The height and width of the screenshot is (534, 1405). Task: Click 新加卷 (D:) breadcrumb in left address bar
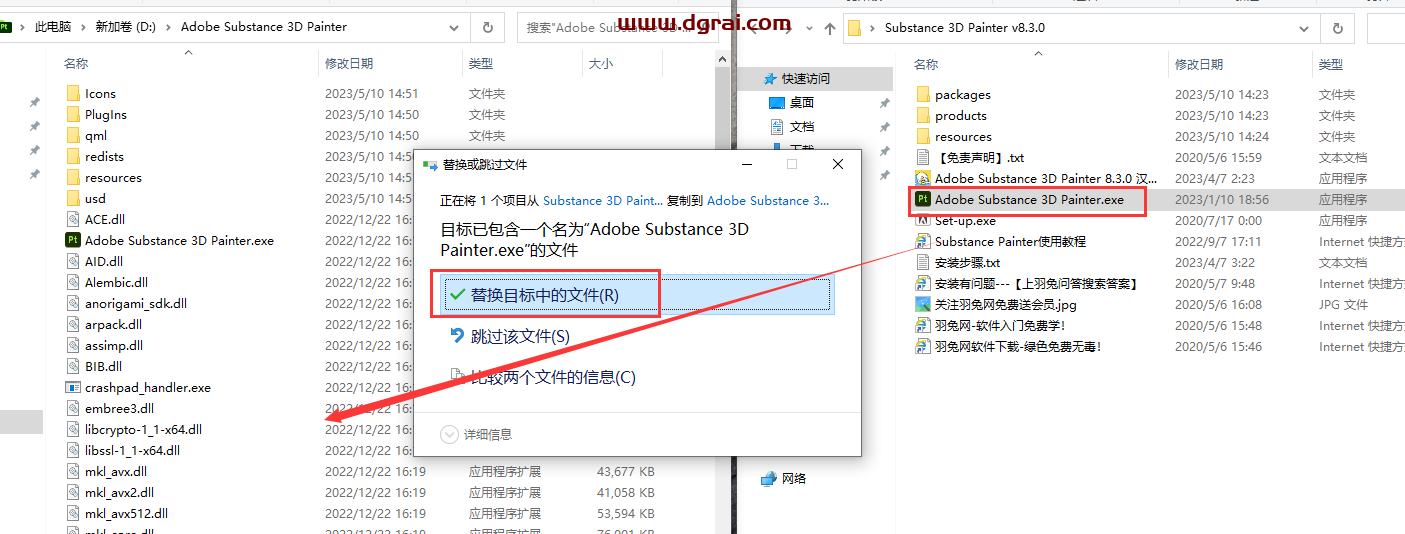(x=126, y=27)
